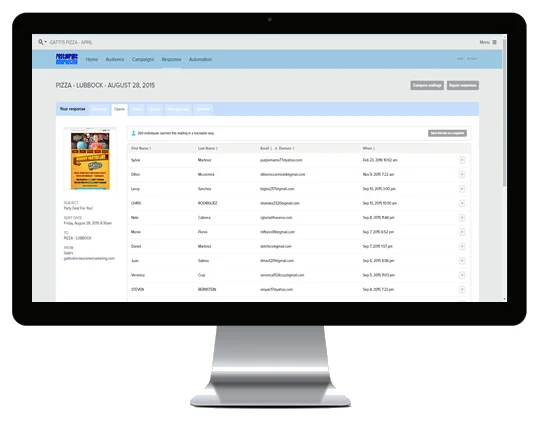The image size is (549, 422).
Task: Sort by the First Name column
Action: pyautogui.click(x=141, y=148)
